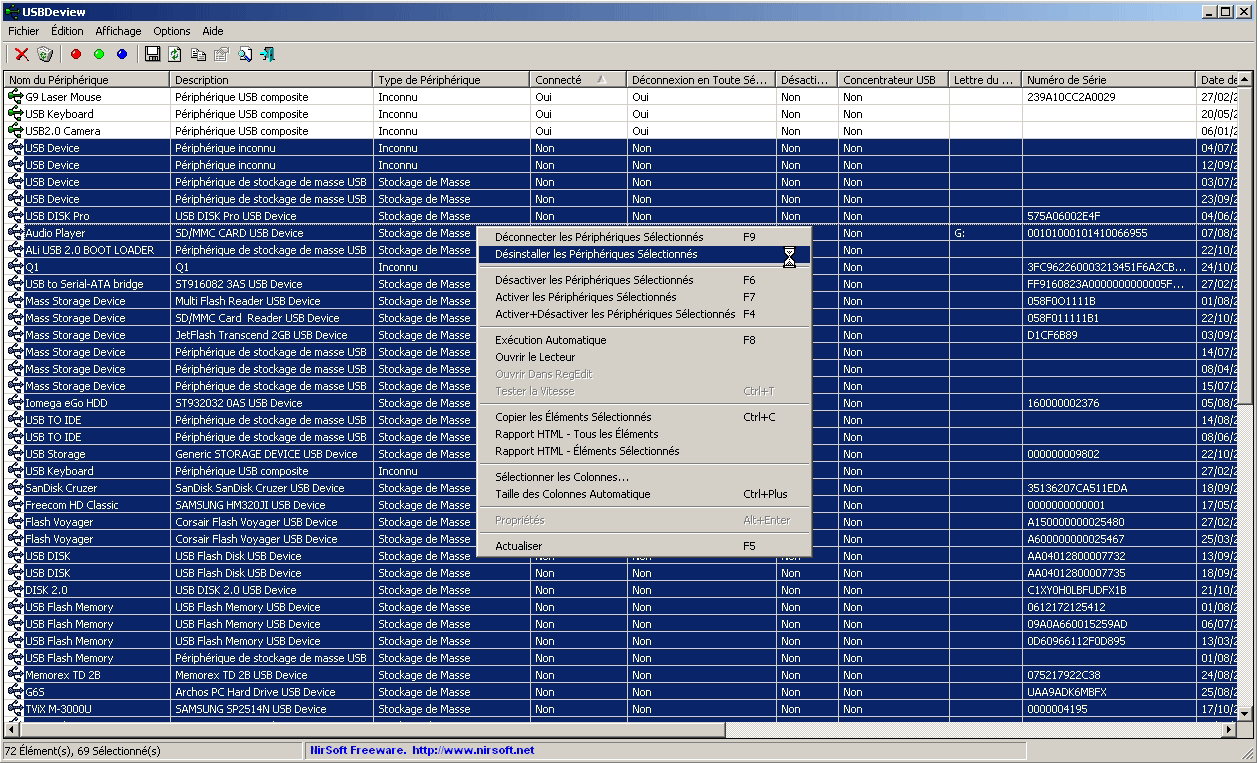Image resolution: width=1257 pixels, height=763 pixels.
Task: Choose Activer les Périphériques Sélectionnés
Action: point(644,298)
